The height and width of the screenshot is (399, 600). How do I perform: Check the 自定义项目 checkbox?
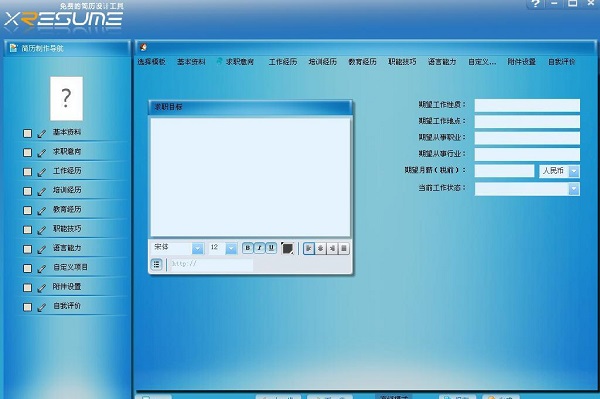tap(27, 268)
